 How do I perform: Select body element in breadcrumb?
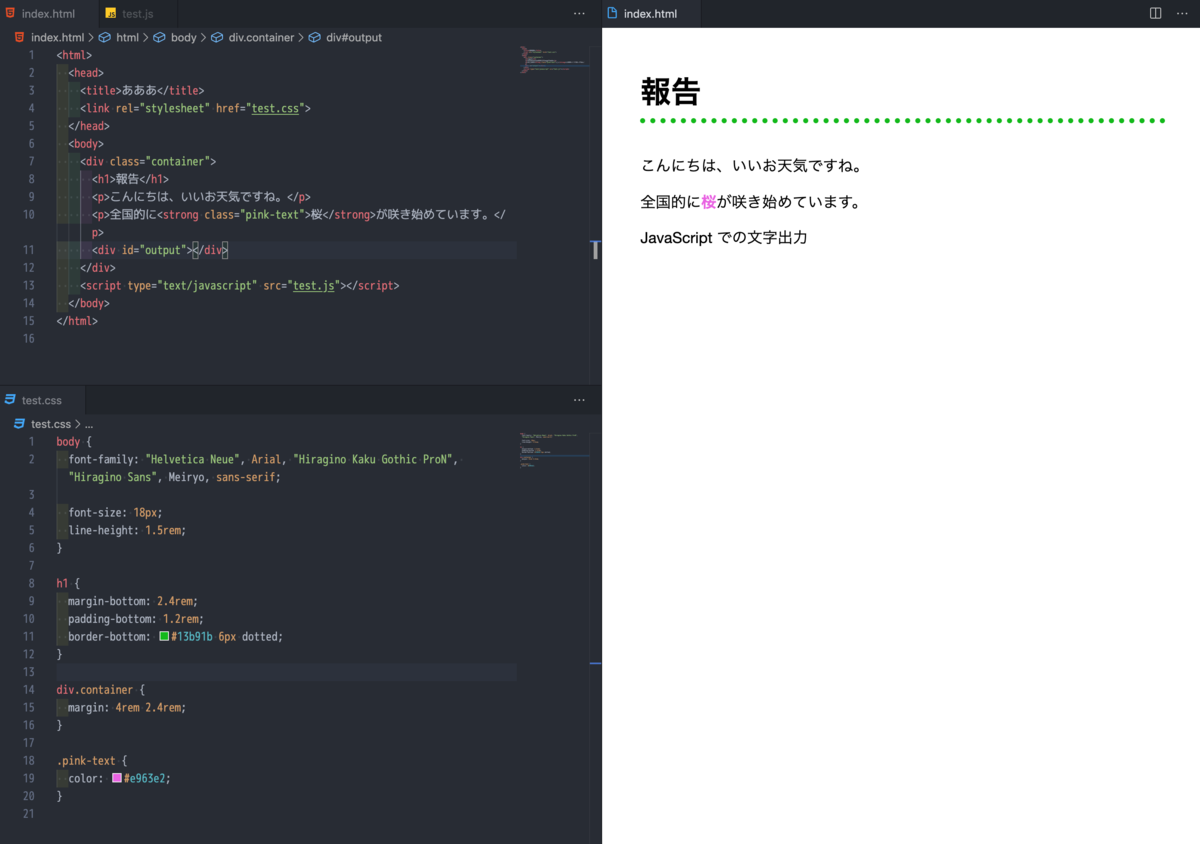[x=184, y=38]
